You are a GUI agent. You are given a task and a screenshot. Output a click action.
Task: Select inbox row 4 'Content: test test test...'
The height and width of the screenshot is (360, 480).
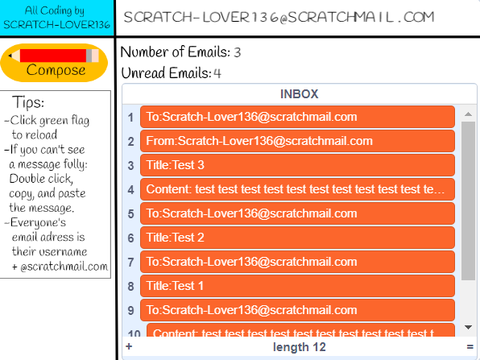pyautogui.click(x=297, y=189)
